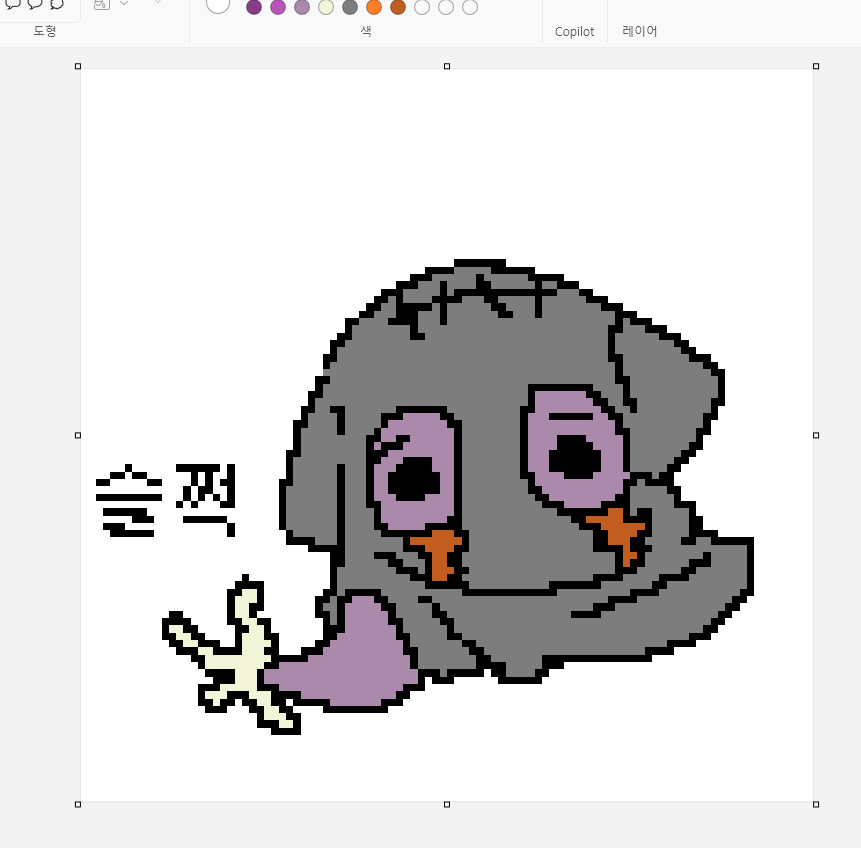Image resolution: width=861 pixels, height=848 pixels.
Task: Pick the mauve color swatch
Action: (x=302, y=7)
